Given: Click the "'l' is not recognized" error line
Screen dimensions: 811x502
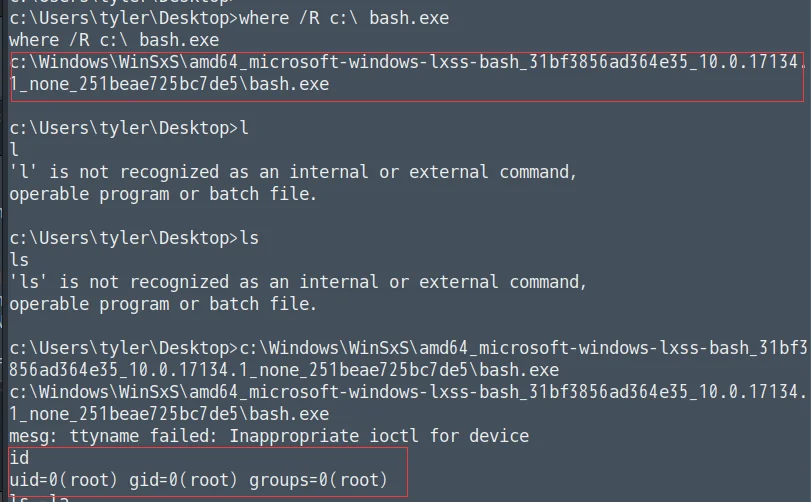Looking at the screenshot, I should click(x=293, y=172).
